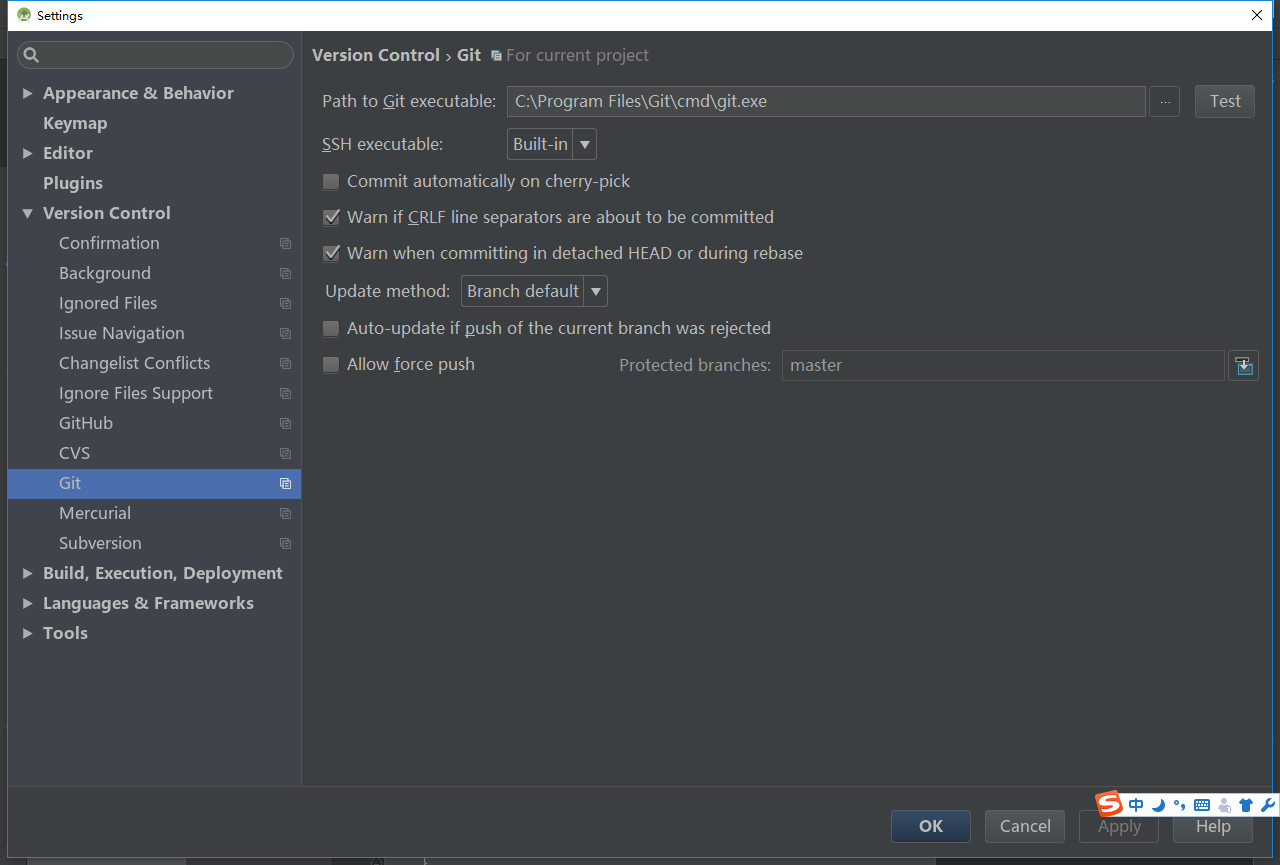
Task: Toggle the Chinese/English '中' mode icon
Action: 1136,805
